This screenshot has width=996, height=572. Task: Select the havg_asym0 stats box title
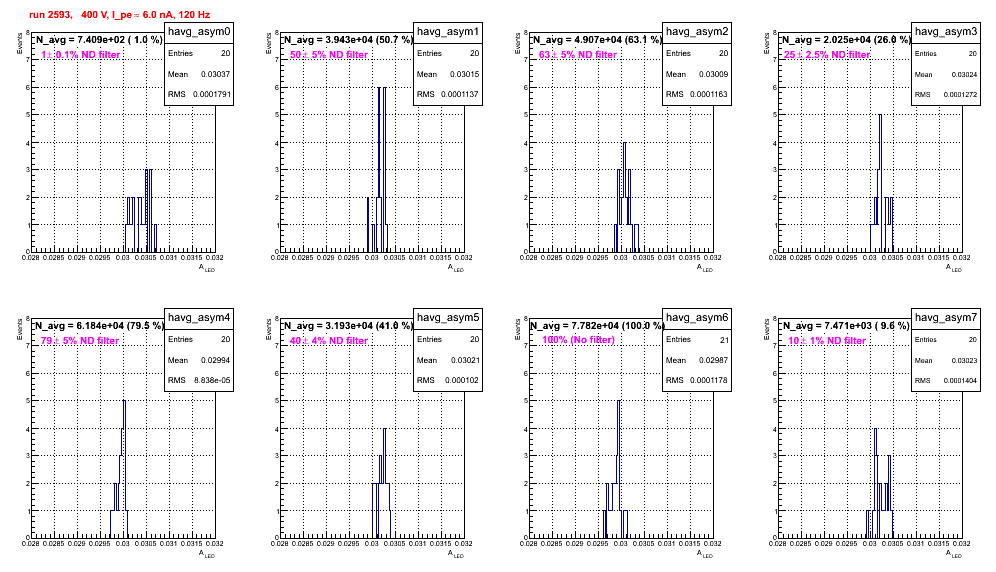(199, 32)
